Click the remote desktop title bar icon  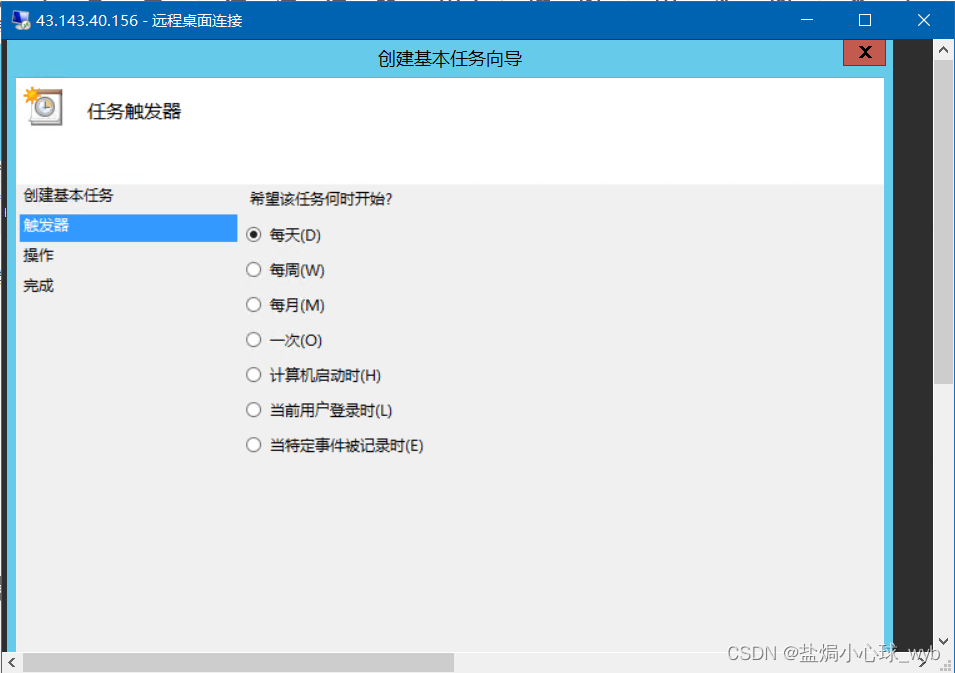(21, 20)
